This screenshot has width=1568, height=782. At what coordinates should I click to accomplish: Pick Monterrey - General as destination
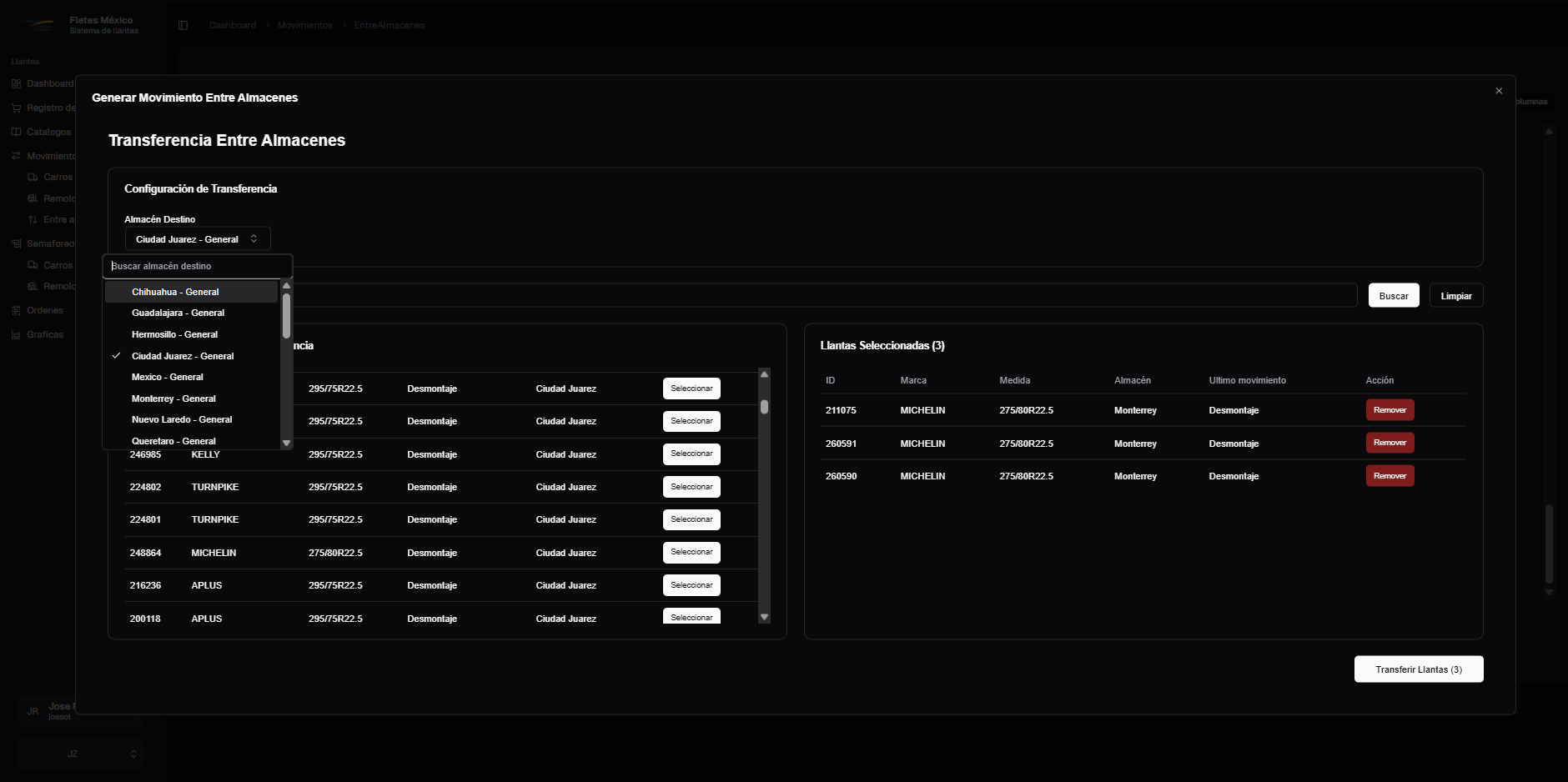coord(173,399)
